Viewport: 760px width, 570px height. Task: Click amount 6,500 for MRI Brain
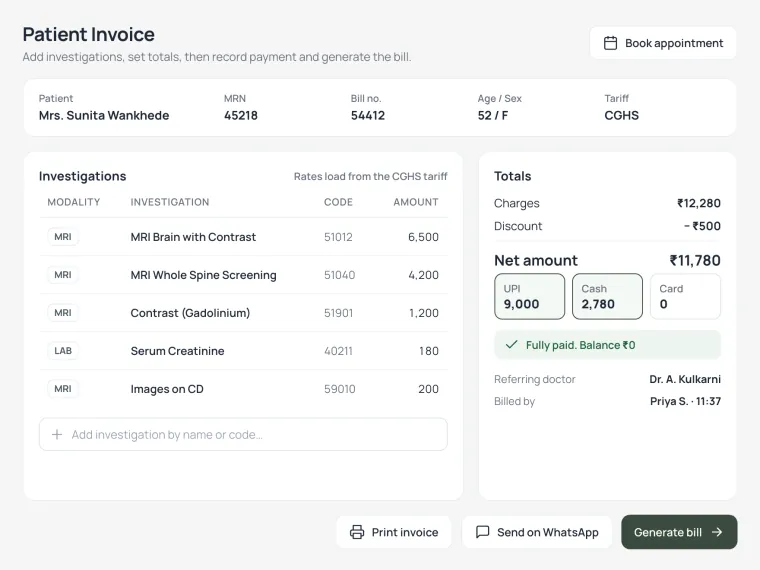click(423, 237)
